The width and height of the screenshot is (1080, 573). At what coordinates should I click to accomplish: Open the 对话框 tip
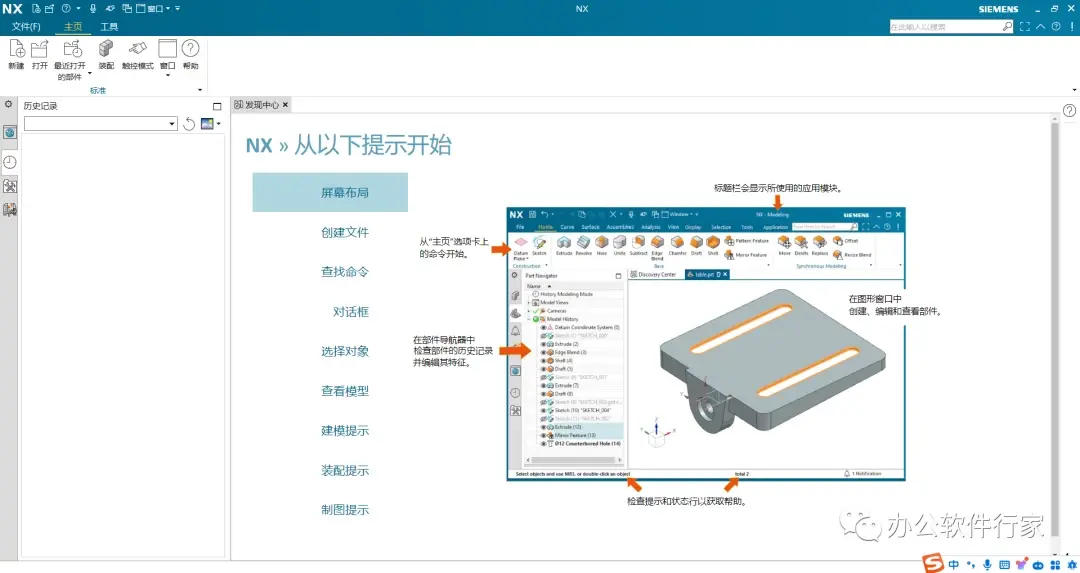click(351, 312)
